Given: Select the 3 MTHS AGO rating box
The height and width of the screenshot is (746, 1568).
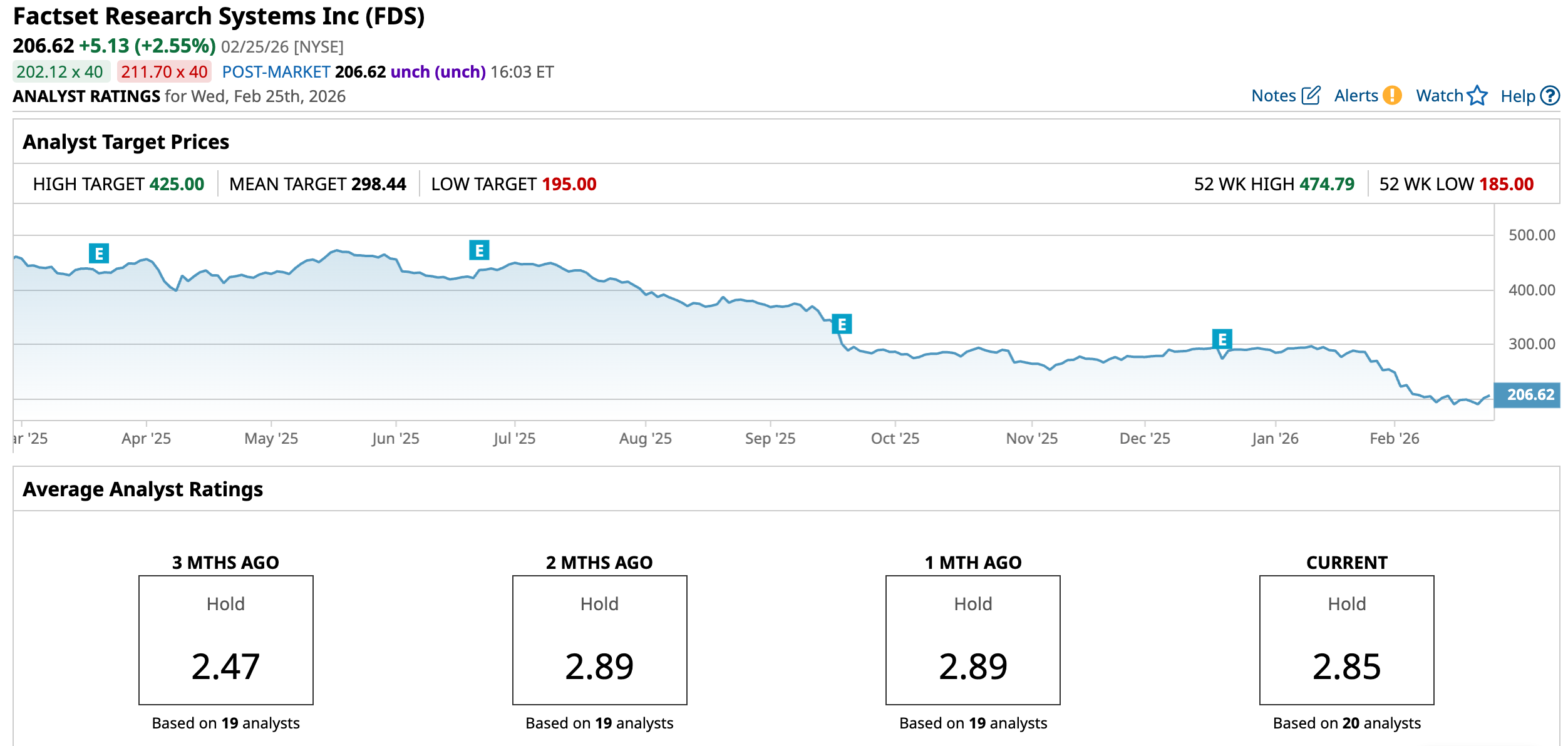Looking at the screenshot, I should [225, 640].
